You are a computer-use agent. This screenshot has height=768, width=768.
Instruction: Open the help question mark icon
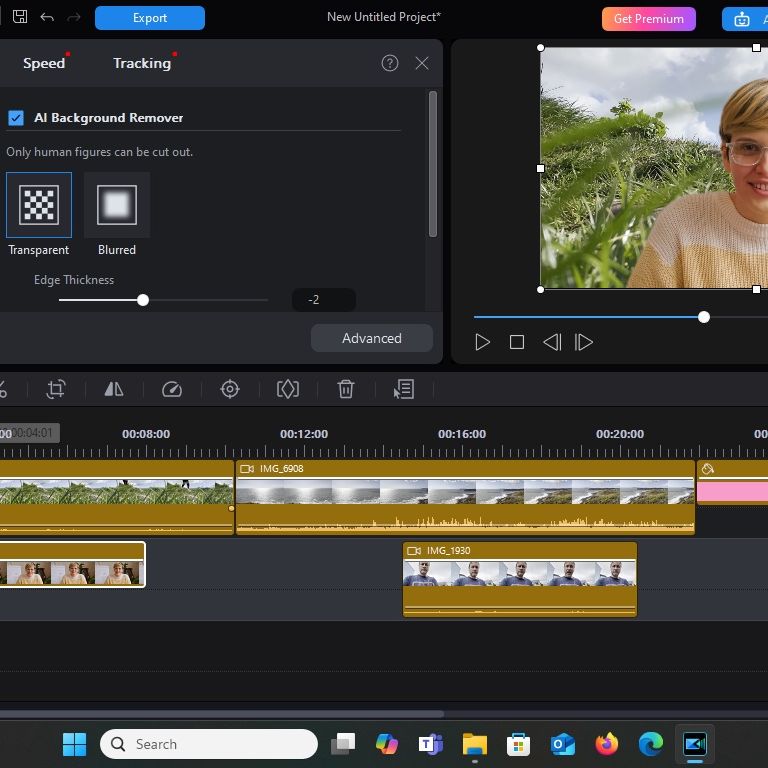tap(390, 63)
